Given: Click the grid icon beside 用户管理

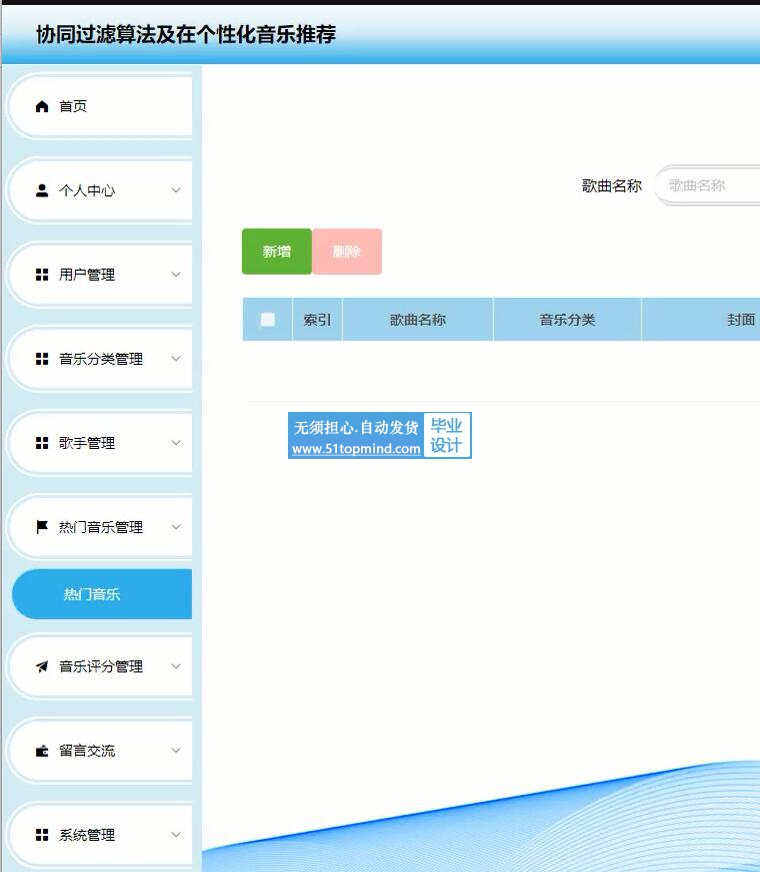Looking at the screenshot, I should pyautogui.click(x=42, y=275).
